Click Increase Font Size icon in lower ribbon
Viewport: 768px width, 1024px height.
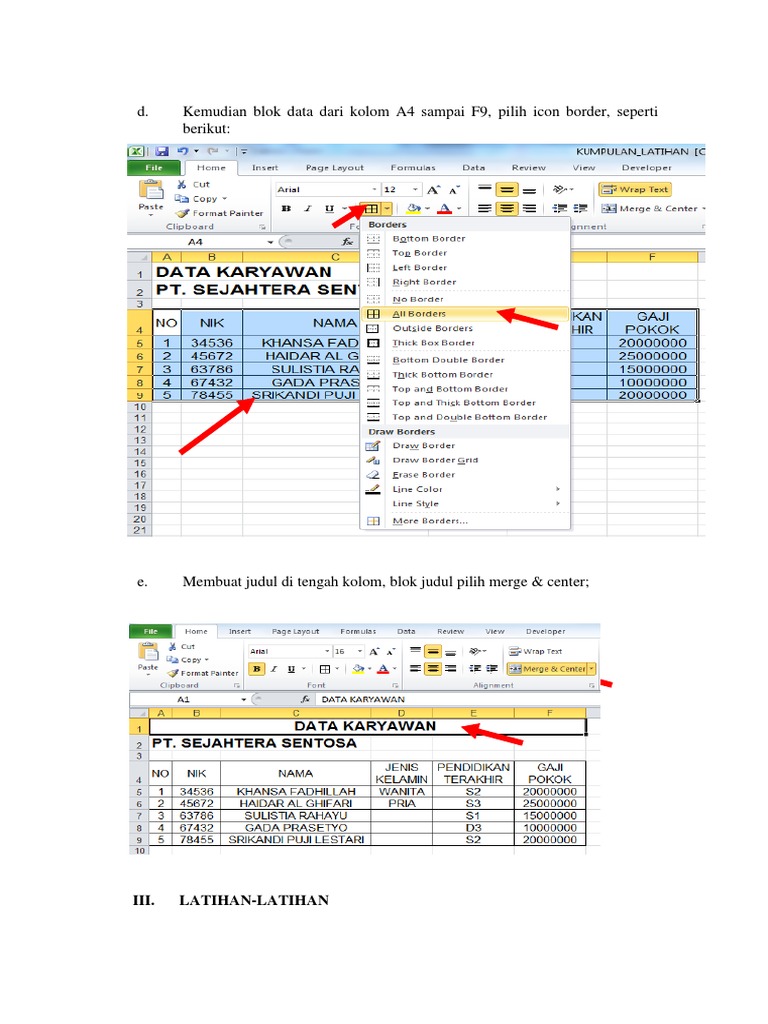point(374,651)
